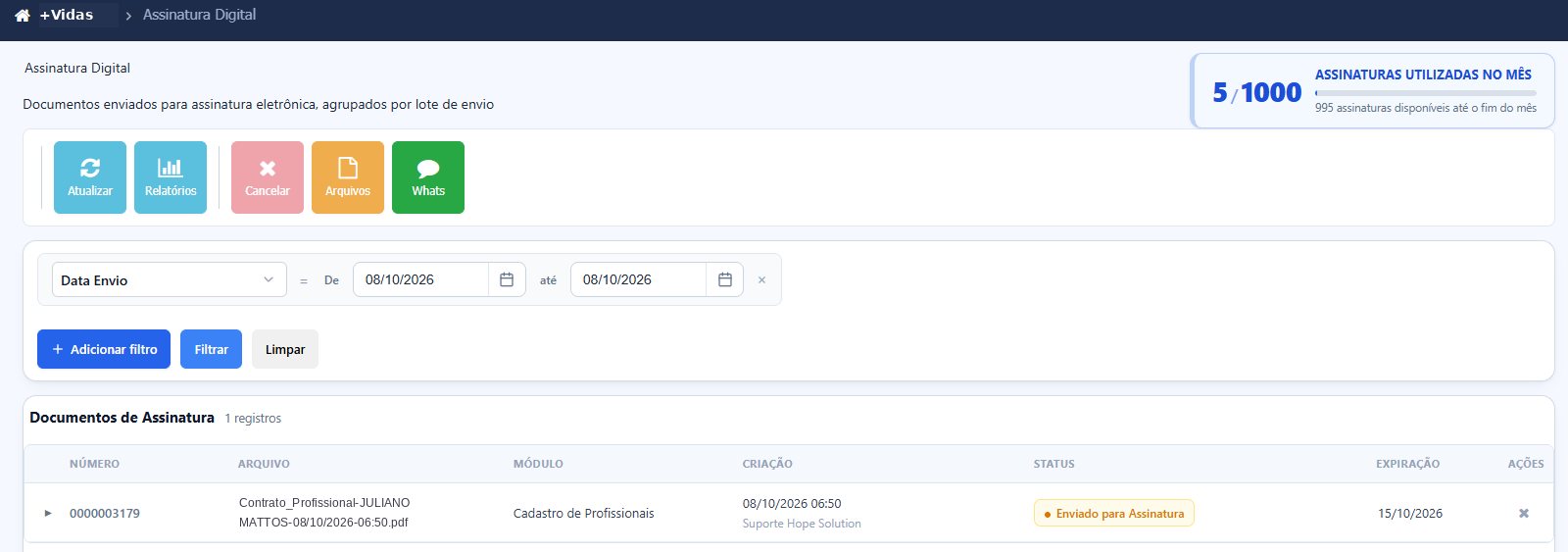Click the até end date field
Screen dimensions: 1568x552
click(x=638, y=279)
